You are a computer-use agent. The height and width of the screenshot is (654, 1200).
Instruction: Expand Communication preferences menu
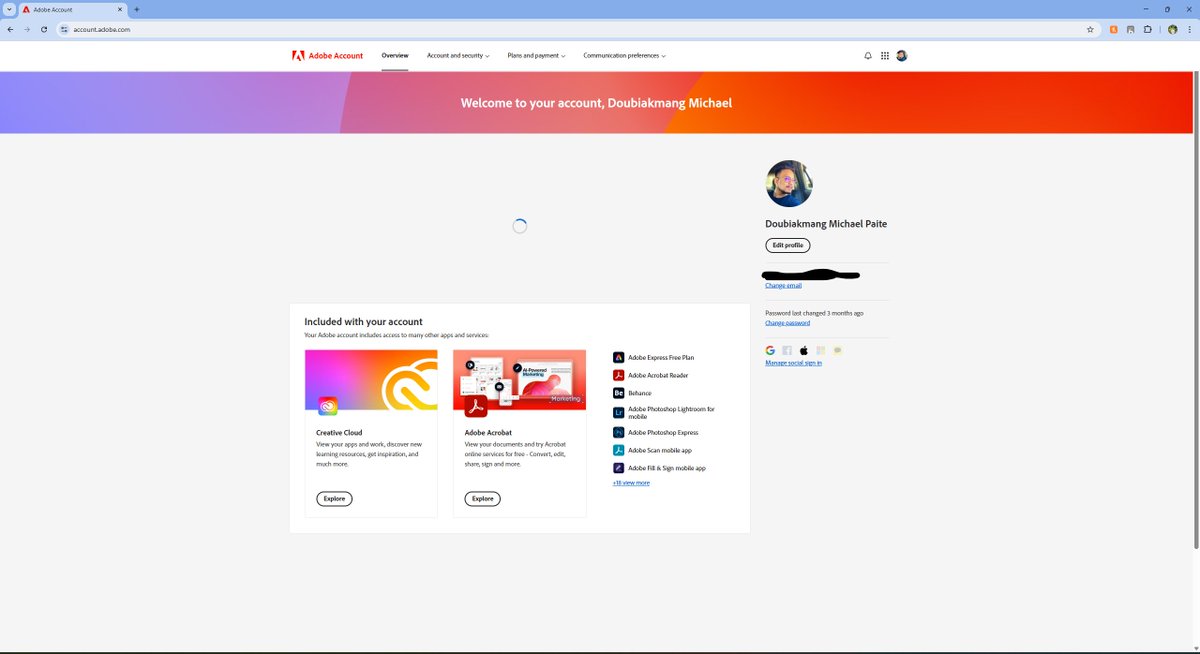tap(624, 56)
